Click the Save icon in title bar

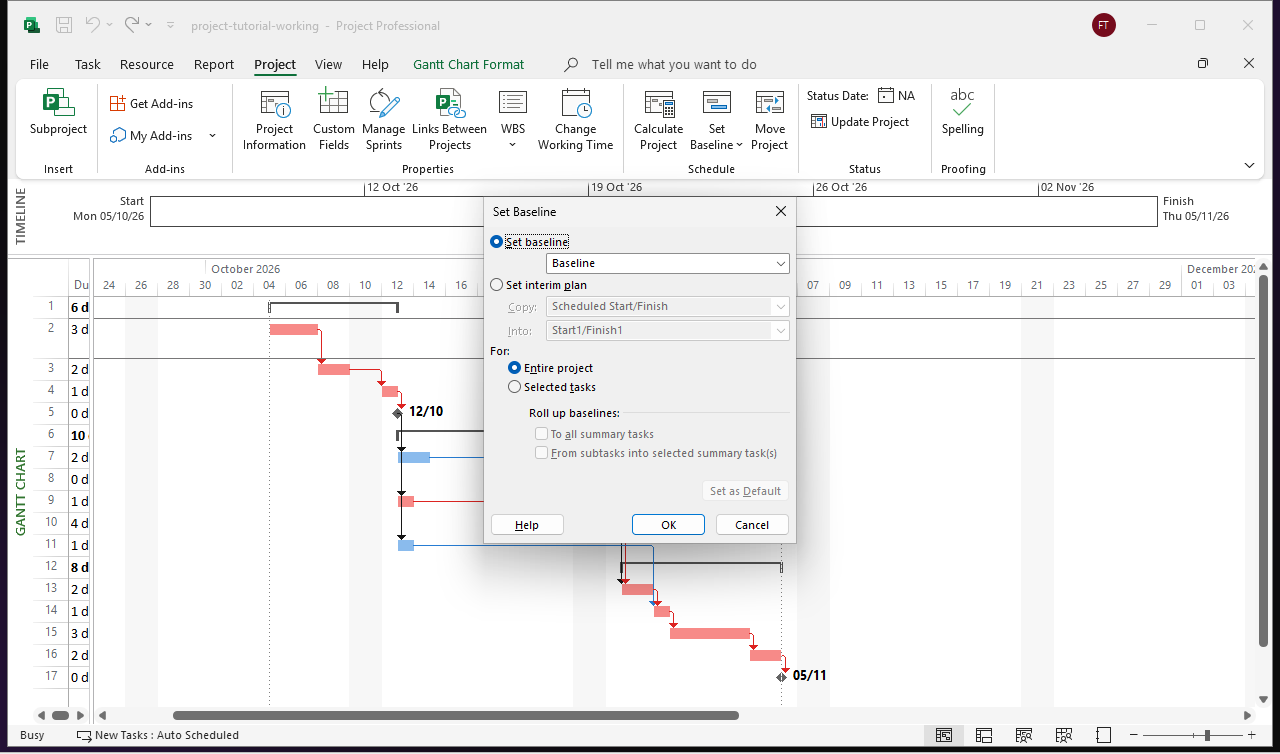(x=63, y=25)
